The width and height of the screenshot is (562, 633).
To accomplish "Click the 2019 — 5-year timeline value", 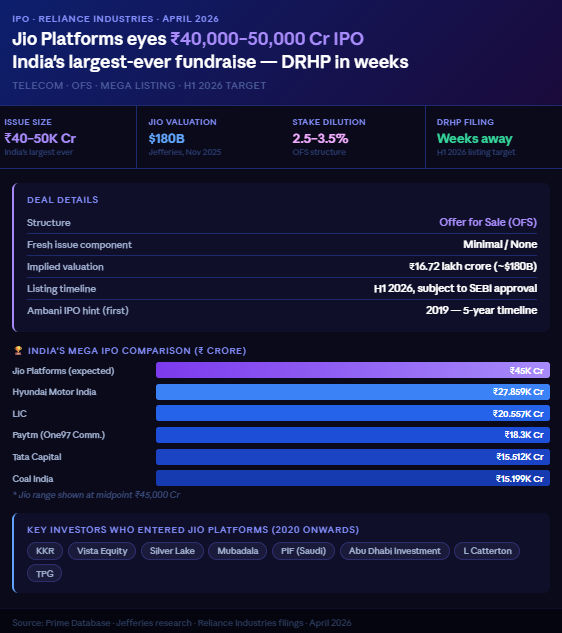I will tap(481, 310).
